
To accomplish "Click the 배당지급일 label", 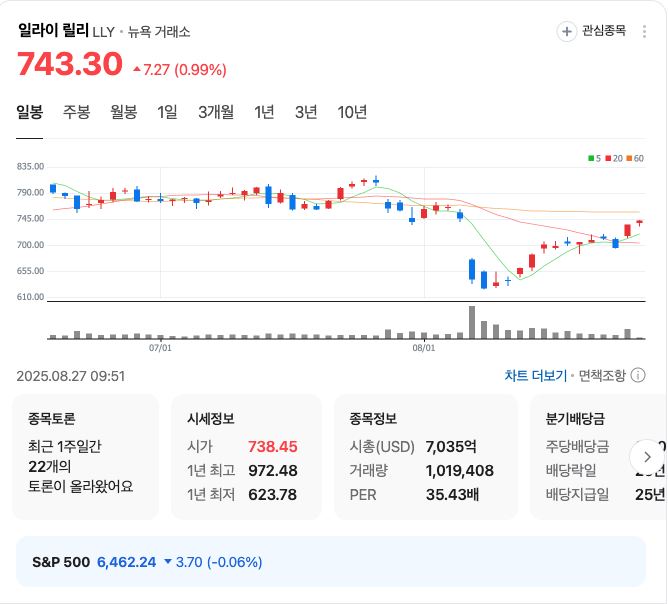I will [577, 495].
